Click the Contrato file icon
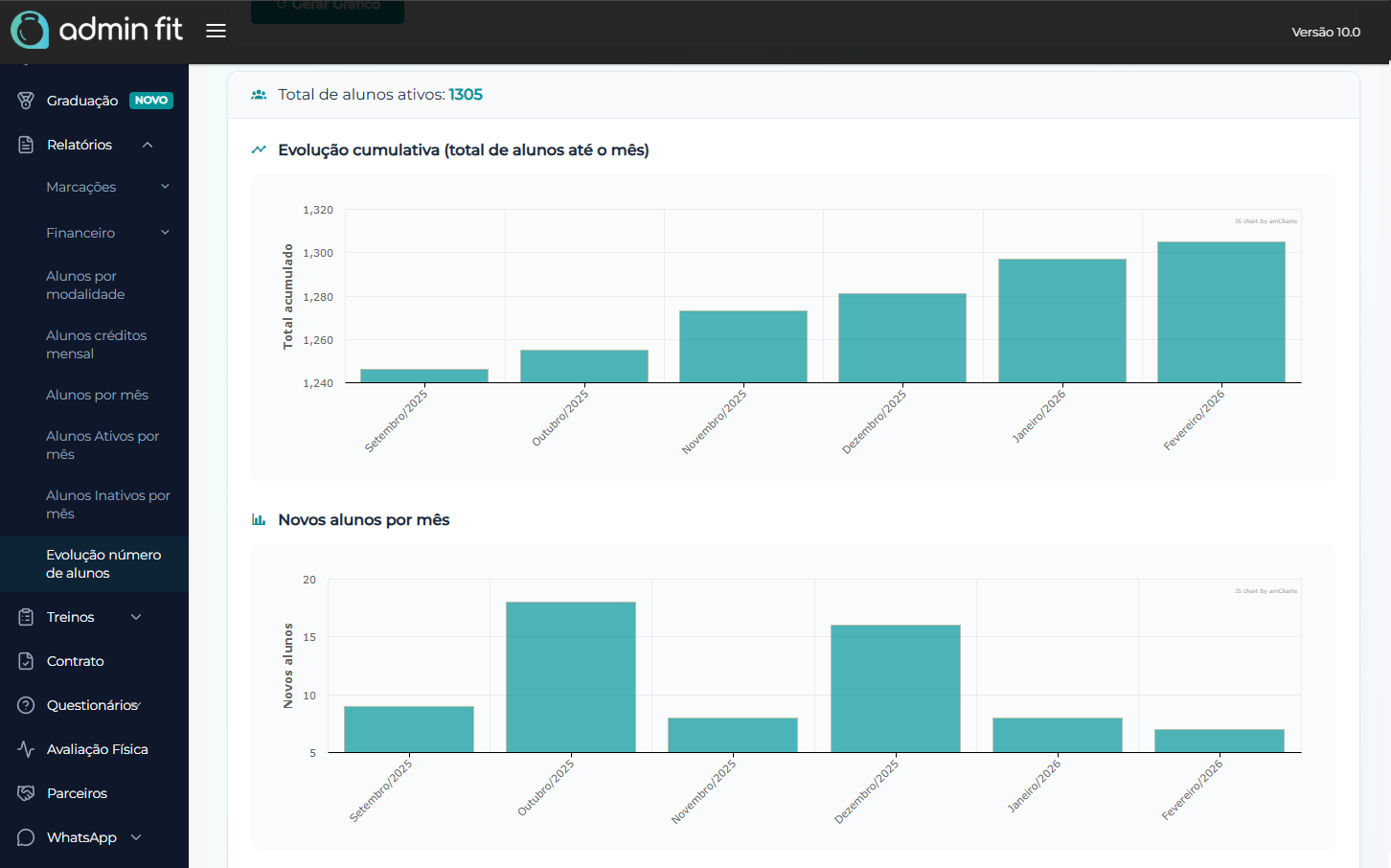Screen dimensions: 1391x868 click(26, 661)
